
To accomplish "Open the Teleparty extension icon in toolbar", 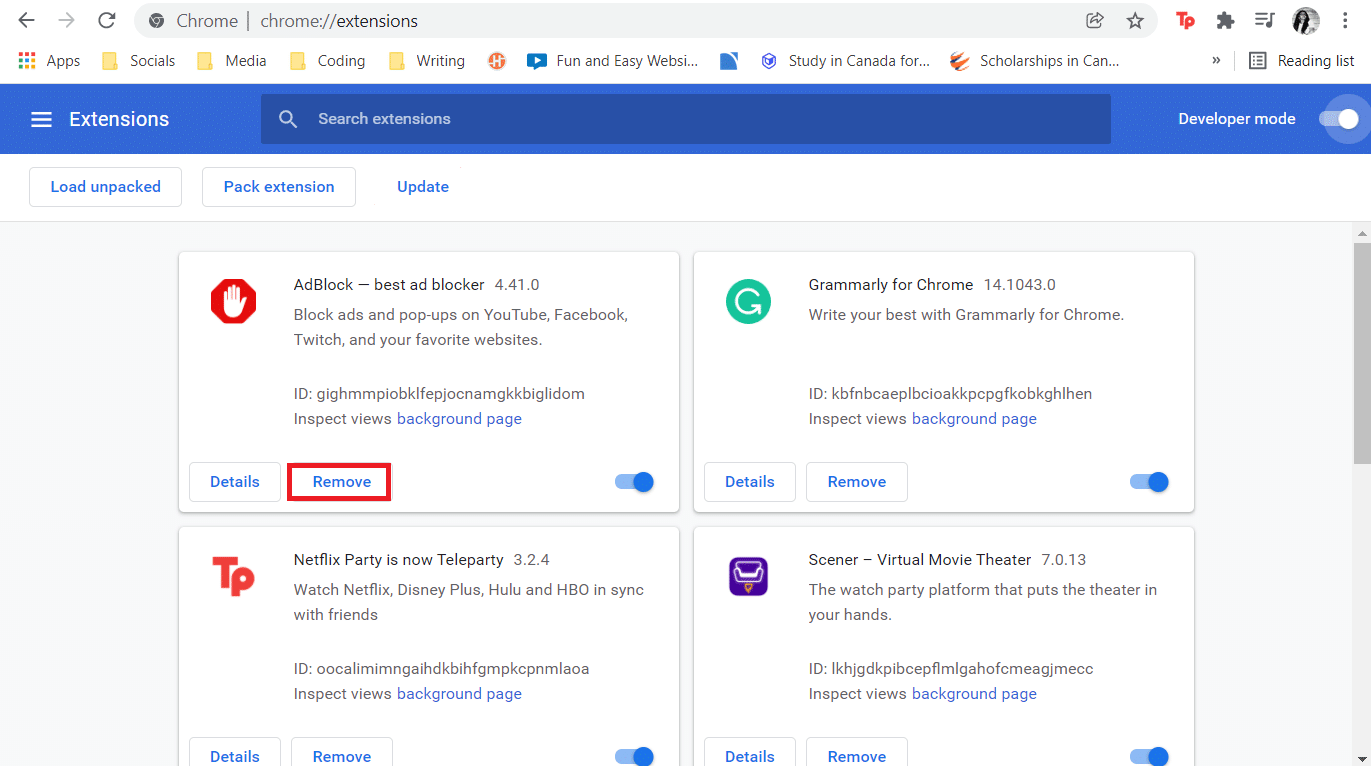I will point(1186,20).
